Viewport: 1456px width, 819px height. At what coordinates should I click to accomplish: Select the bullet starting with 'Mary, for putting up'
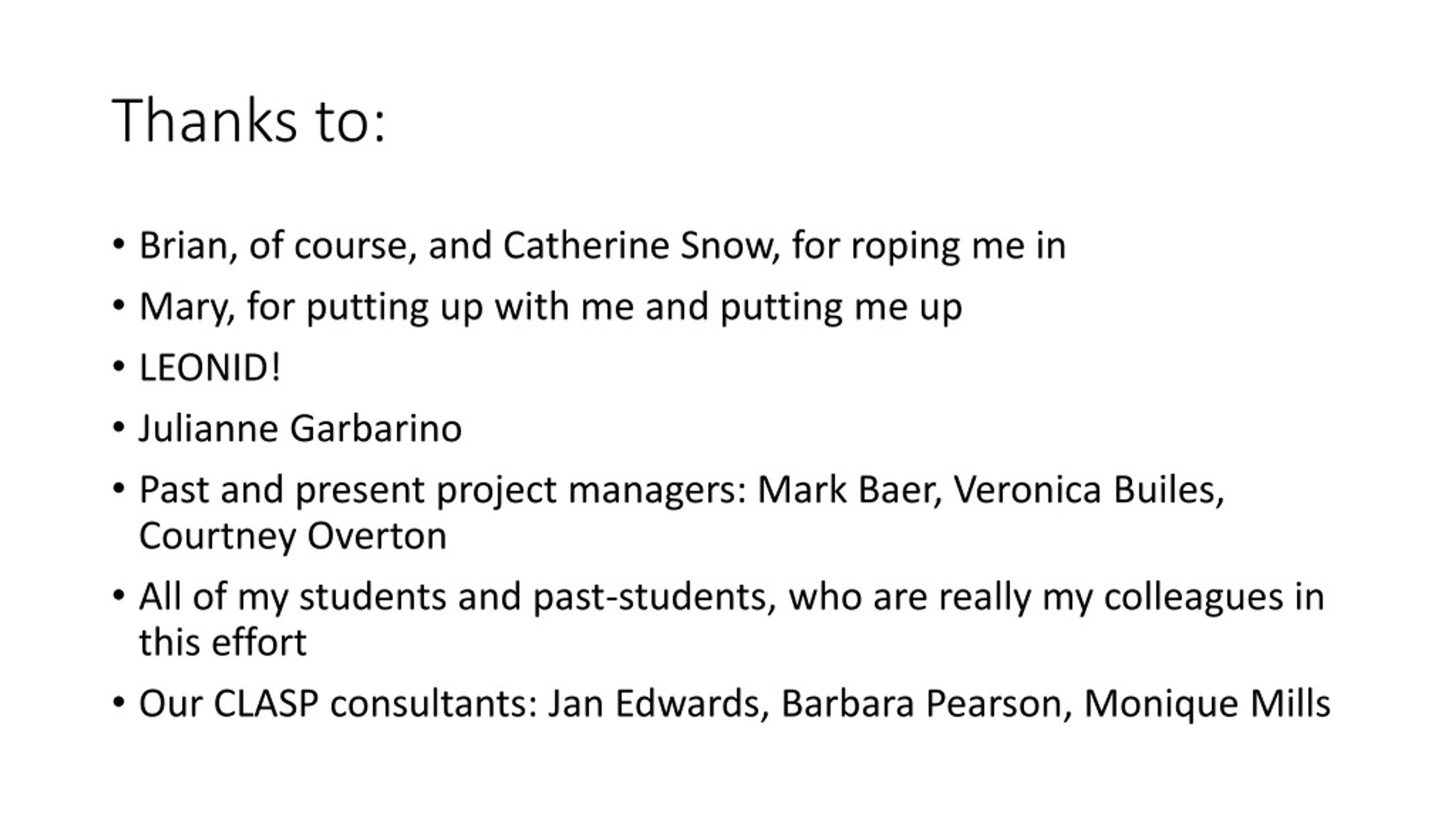point(551,308)
